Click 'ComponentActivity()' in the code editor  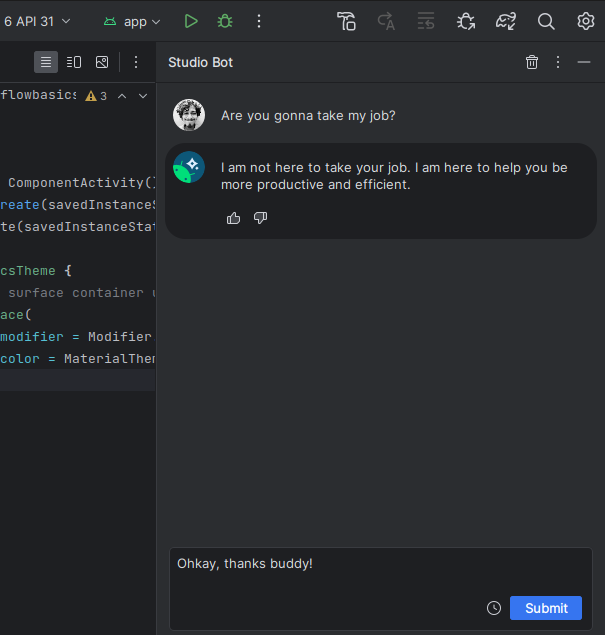click(x=82, y=183)
